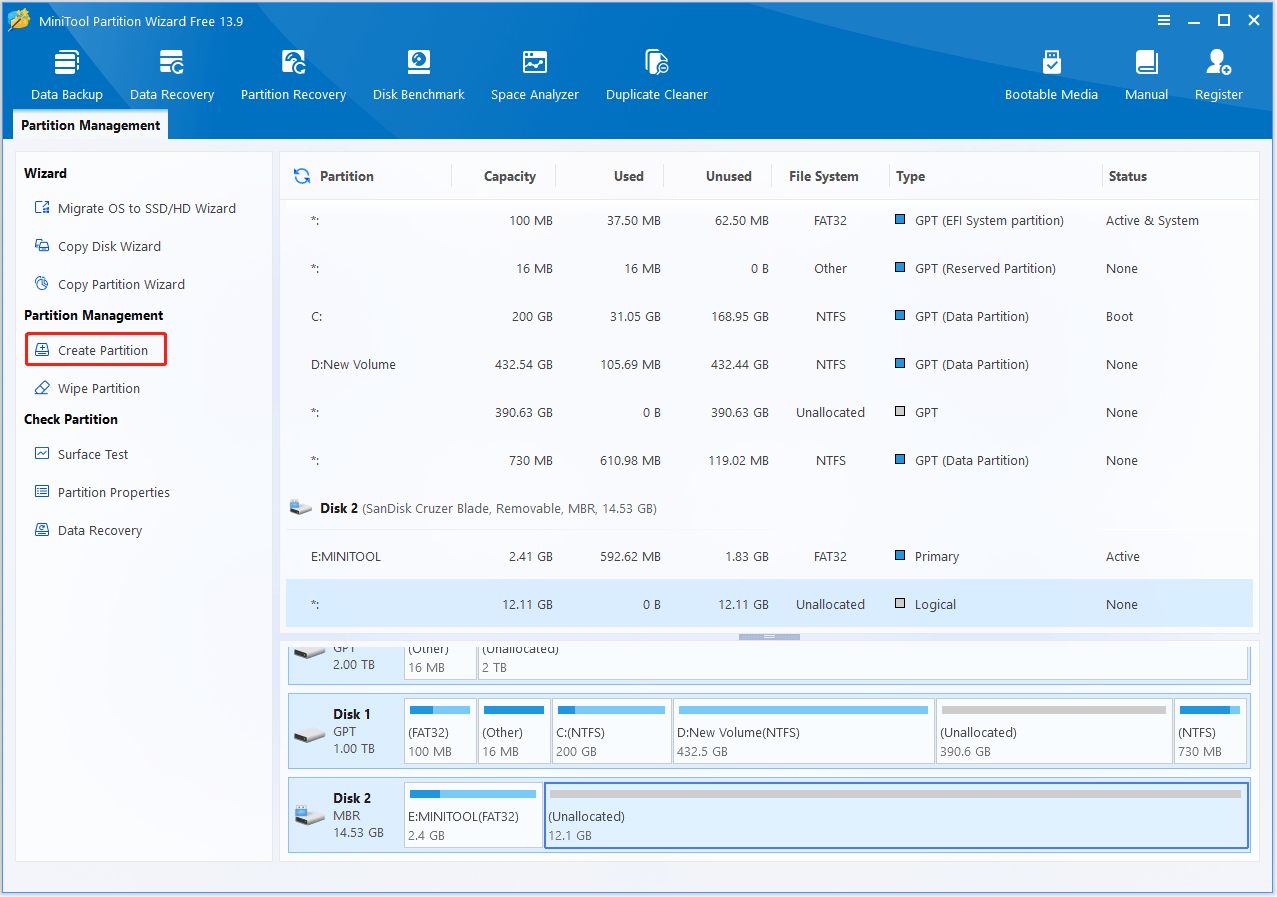Start Migrate OS to SSD/HD Wizard
This screenshot has width=1277, height=897.
coord(136,208)
